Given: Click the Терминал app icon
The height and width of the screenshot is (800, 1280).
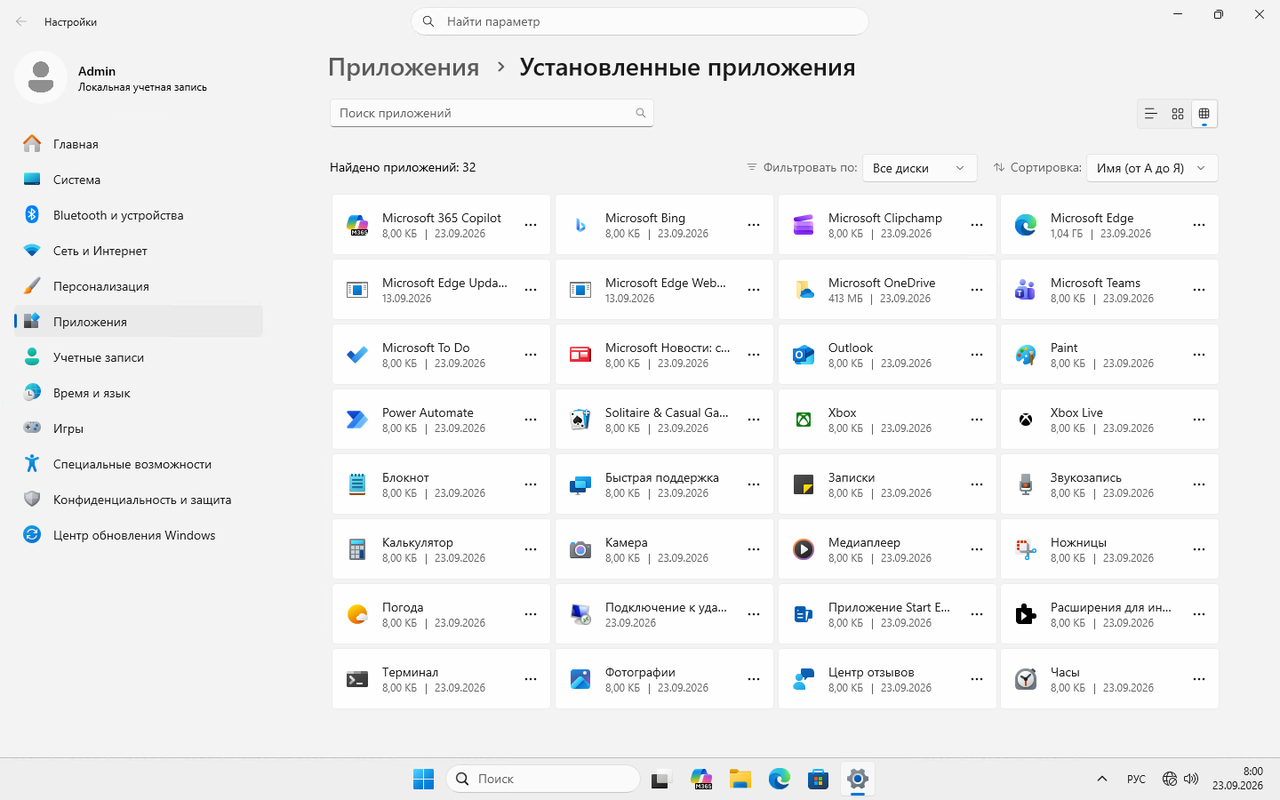Looking at the screenshot, I should point(357,680).
